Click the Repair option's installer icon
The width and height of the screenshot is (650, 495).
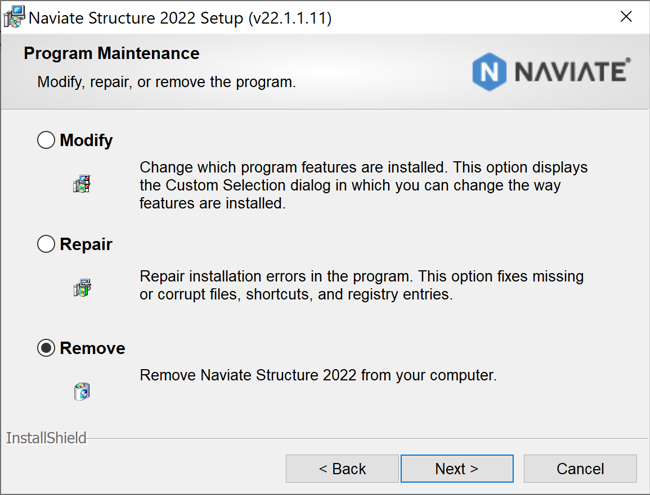(x=82, y=288)
